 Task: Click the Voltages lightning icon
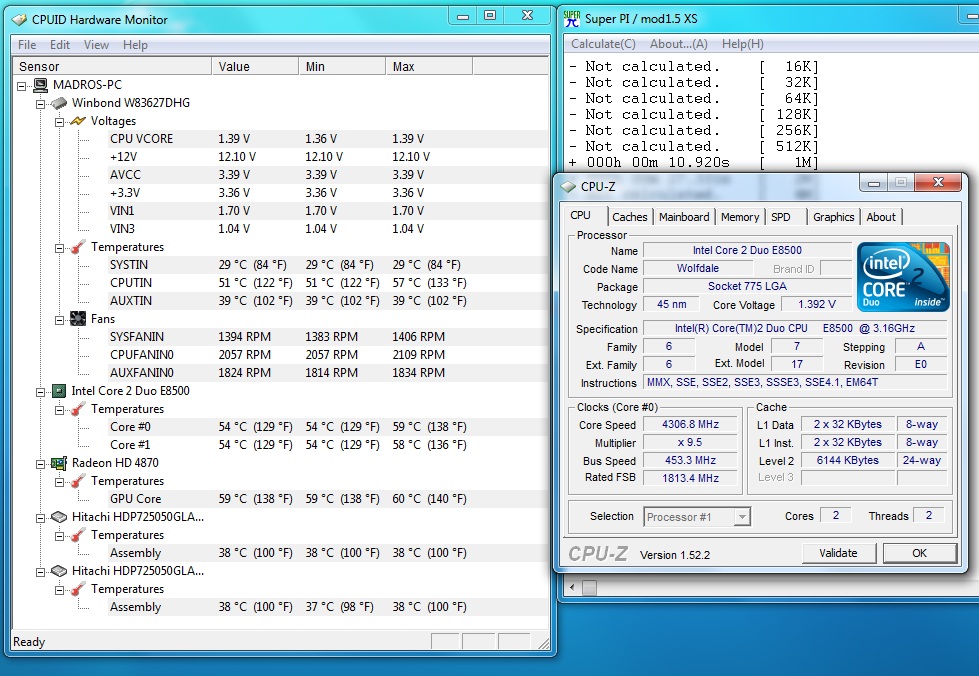click(x=78, y=121)
